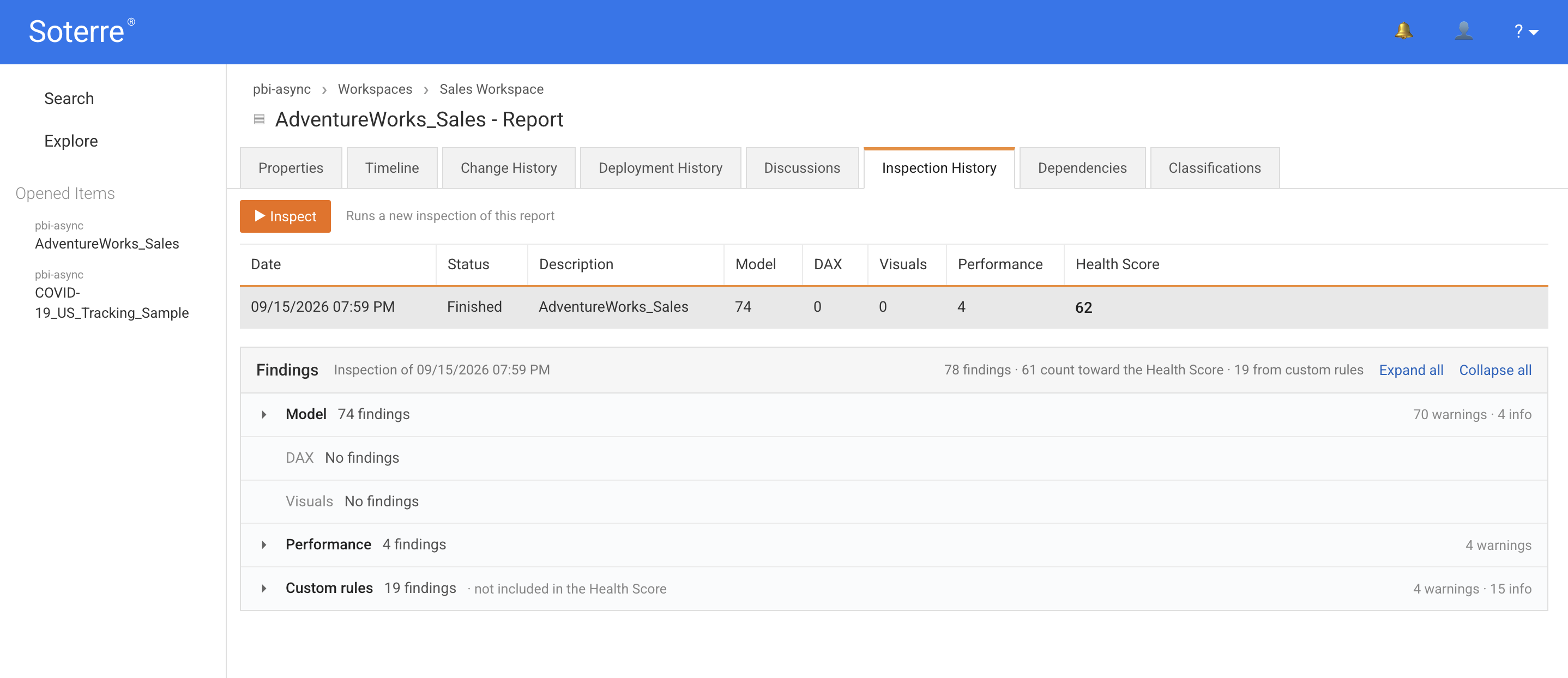The height and width of the screenshot is (678, 1568).
Task: Open the notifications bell icon
Action: (x=1403, y=31)
